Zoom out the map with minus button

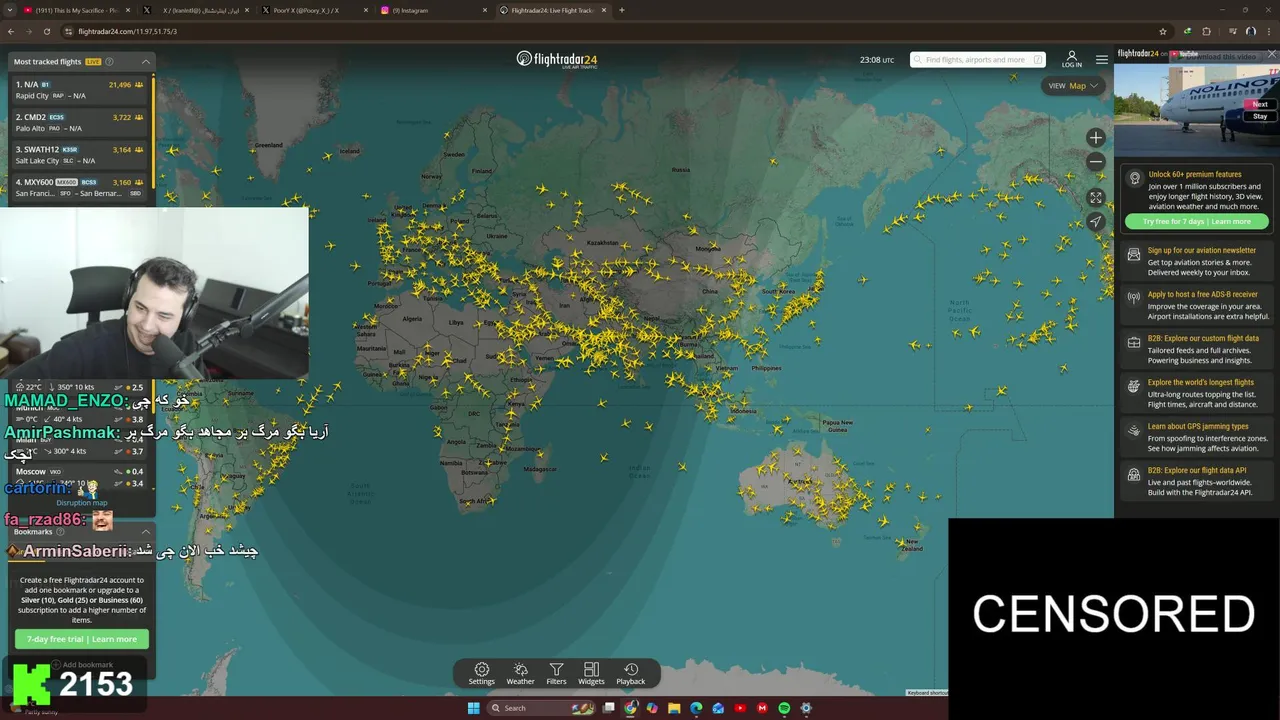1096,162
